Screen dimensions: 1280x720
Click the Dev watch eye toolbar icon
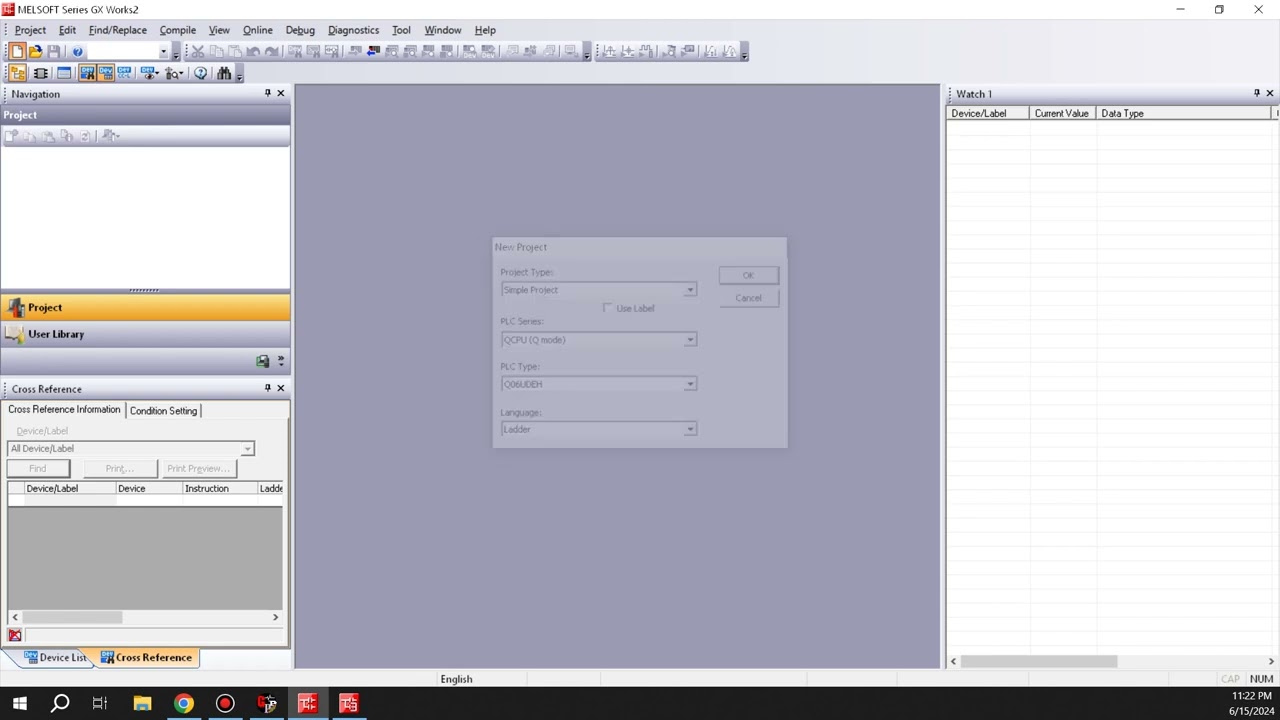[x=149, y=73]
